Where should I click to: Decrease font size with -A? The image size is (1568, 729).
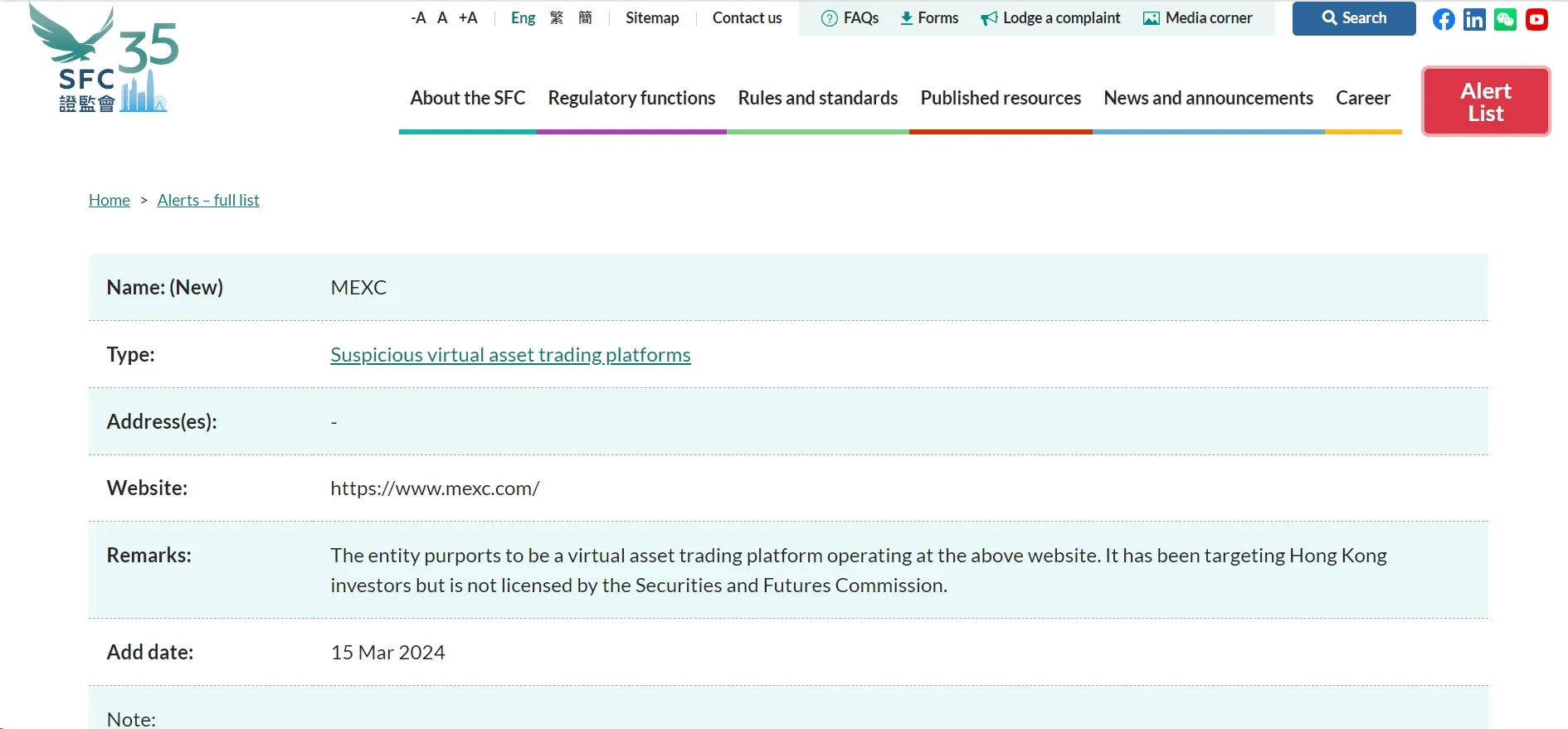[418, 17]
